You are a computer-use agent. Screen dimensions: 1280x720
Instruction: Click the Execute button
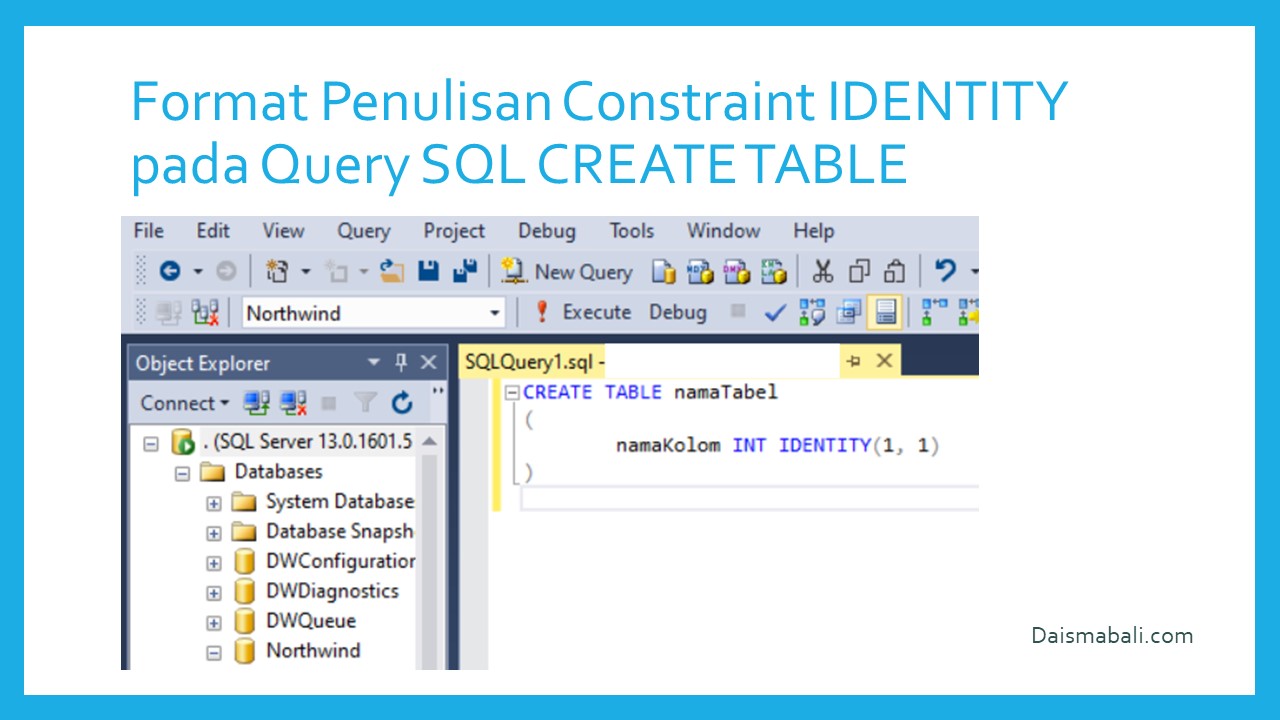(x=583, y=313)
